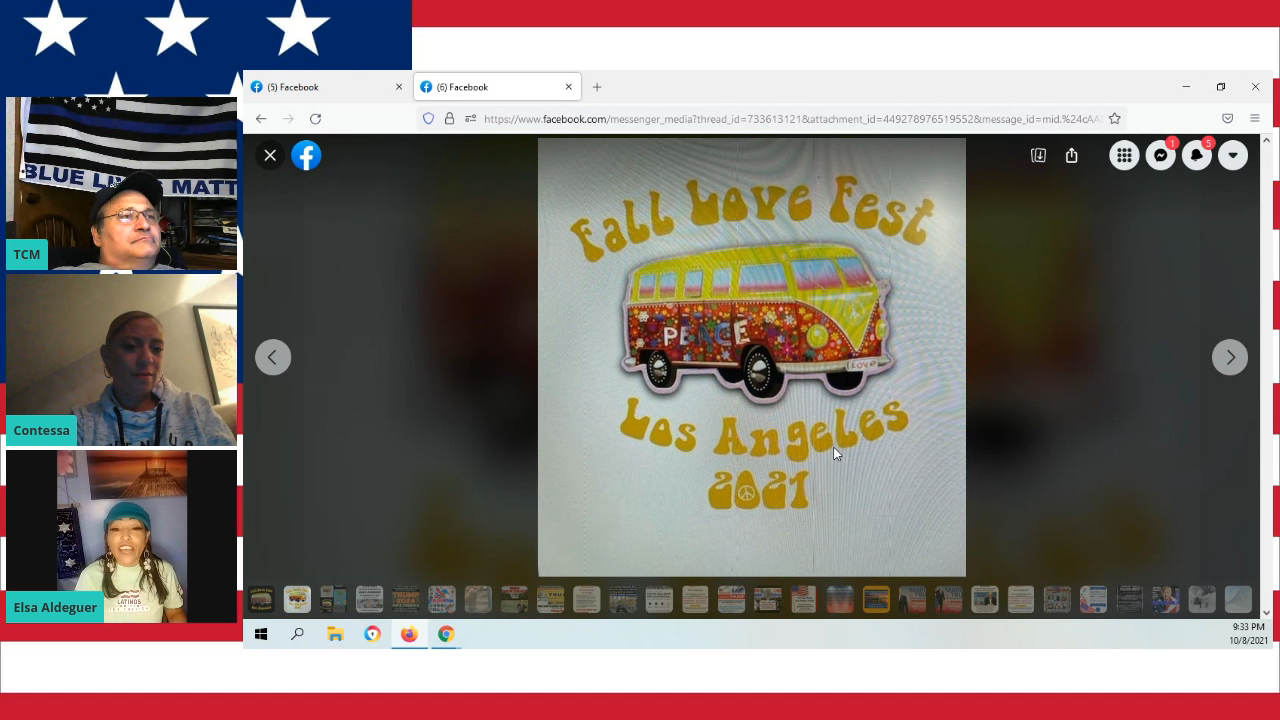This screenshot has width=1280, height=720.
Task: Reload the current page
Action: pyautogui.click(x=315, y=119)
